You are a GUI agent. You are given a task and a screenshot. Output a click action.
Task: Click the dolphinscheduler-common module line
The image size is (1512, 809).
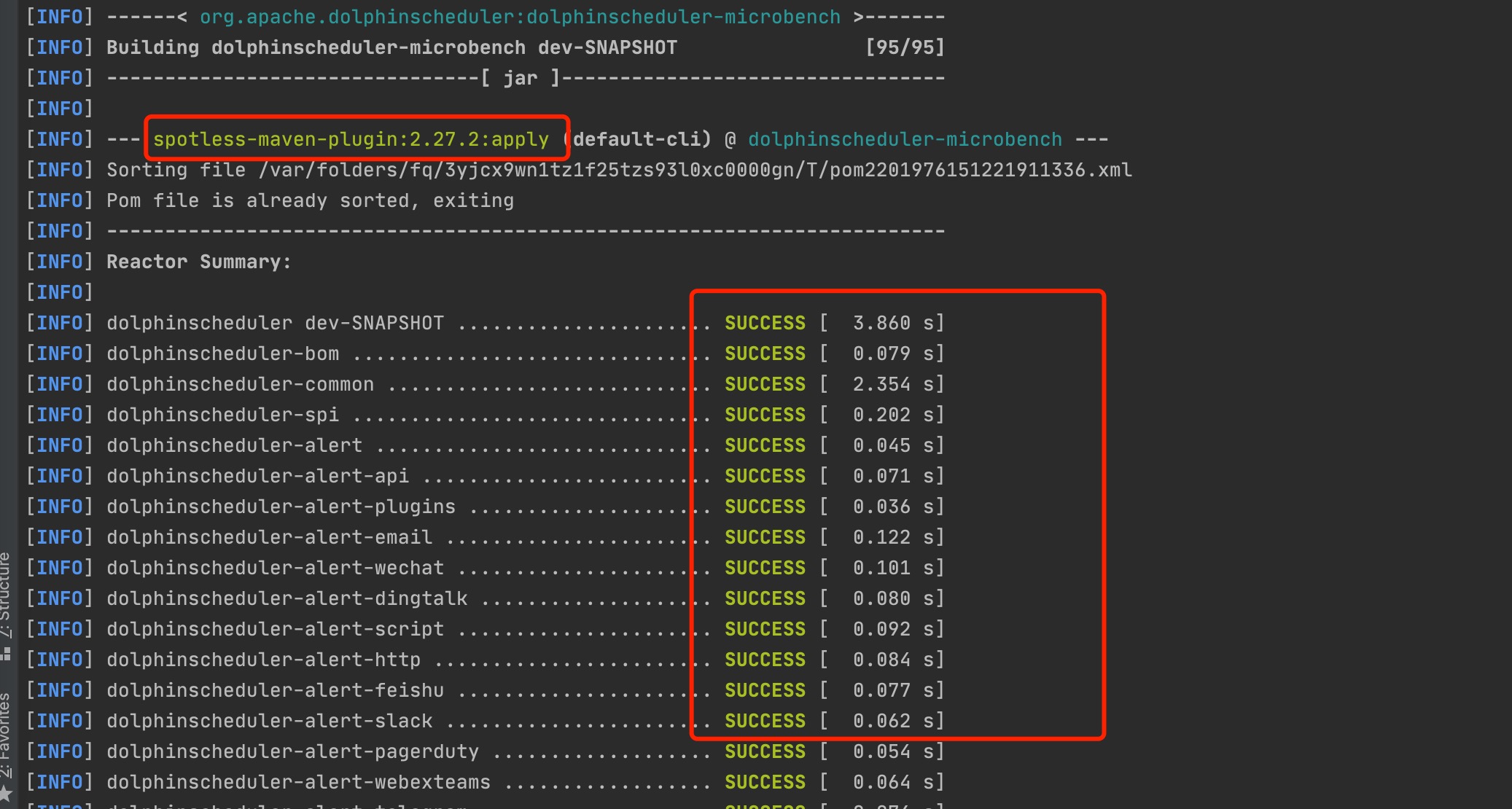tap(240, 384)
